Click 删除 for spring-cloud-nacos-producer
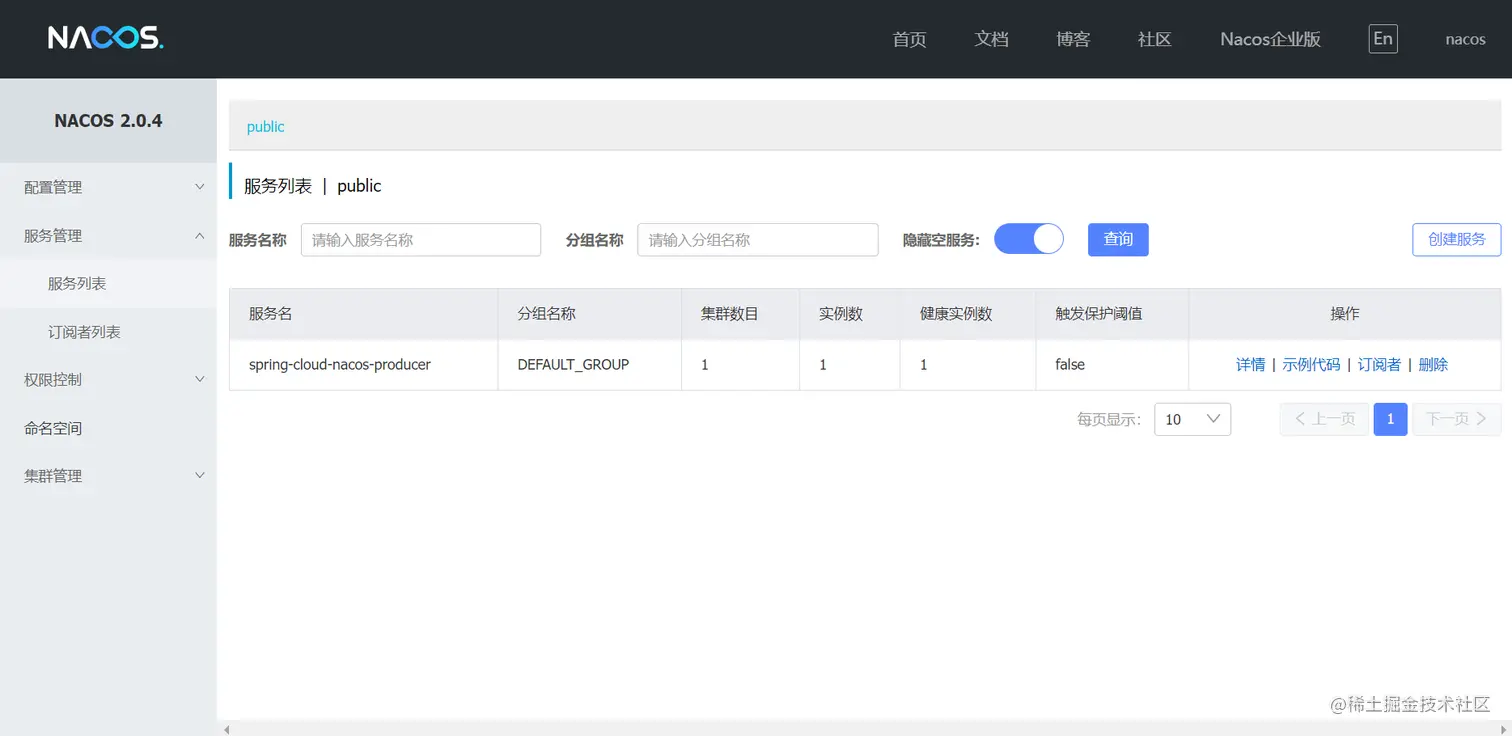The width and height of the screenshot is (1512, 736). pyautogui.click(x=1433, y=364)
